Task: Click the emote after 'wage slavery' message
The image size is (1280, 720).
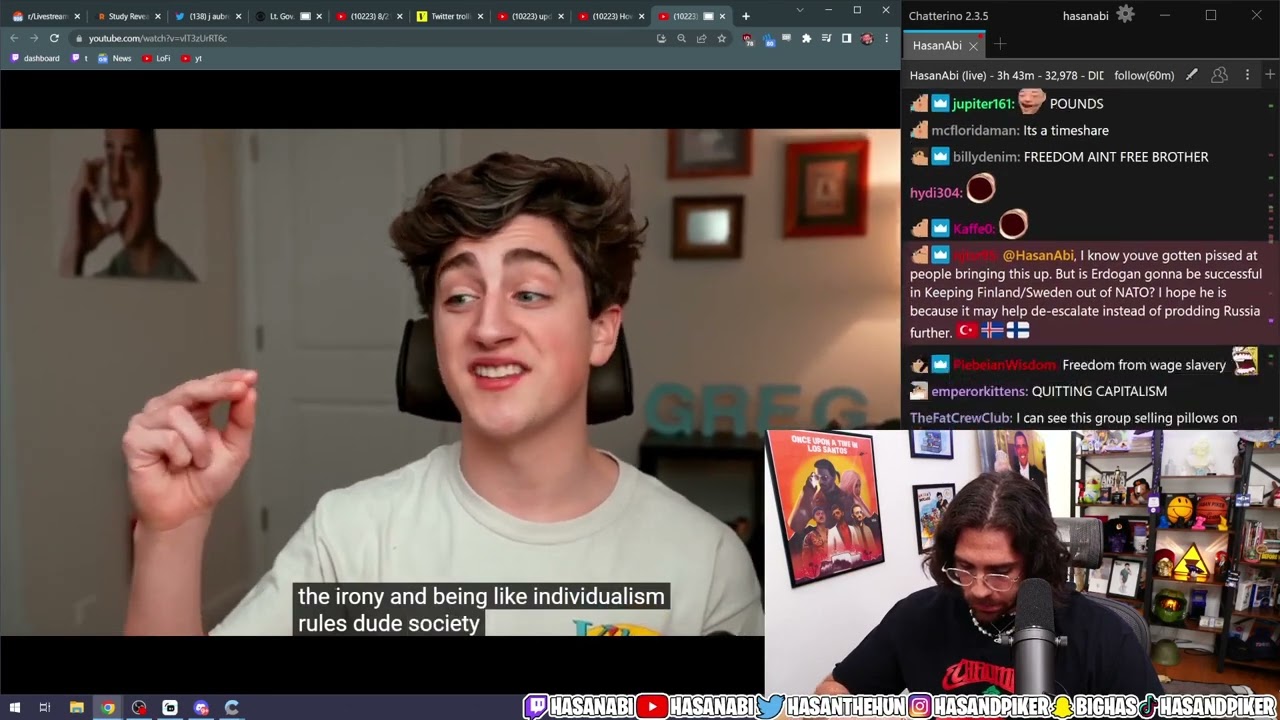Action: coord(1245,361)
